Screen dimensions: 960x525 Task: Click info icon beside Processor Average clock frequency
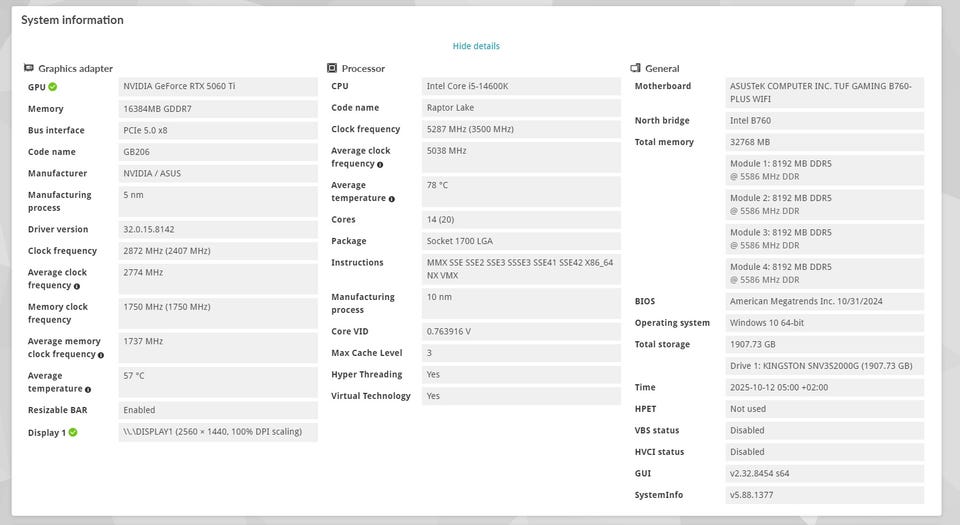pos(380,165)
